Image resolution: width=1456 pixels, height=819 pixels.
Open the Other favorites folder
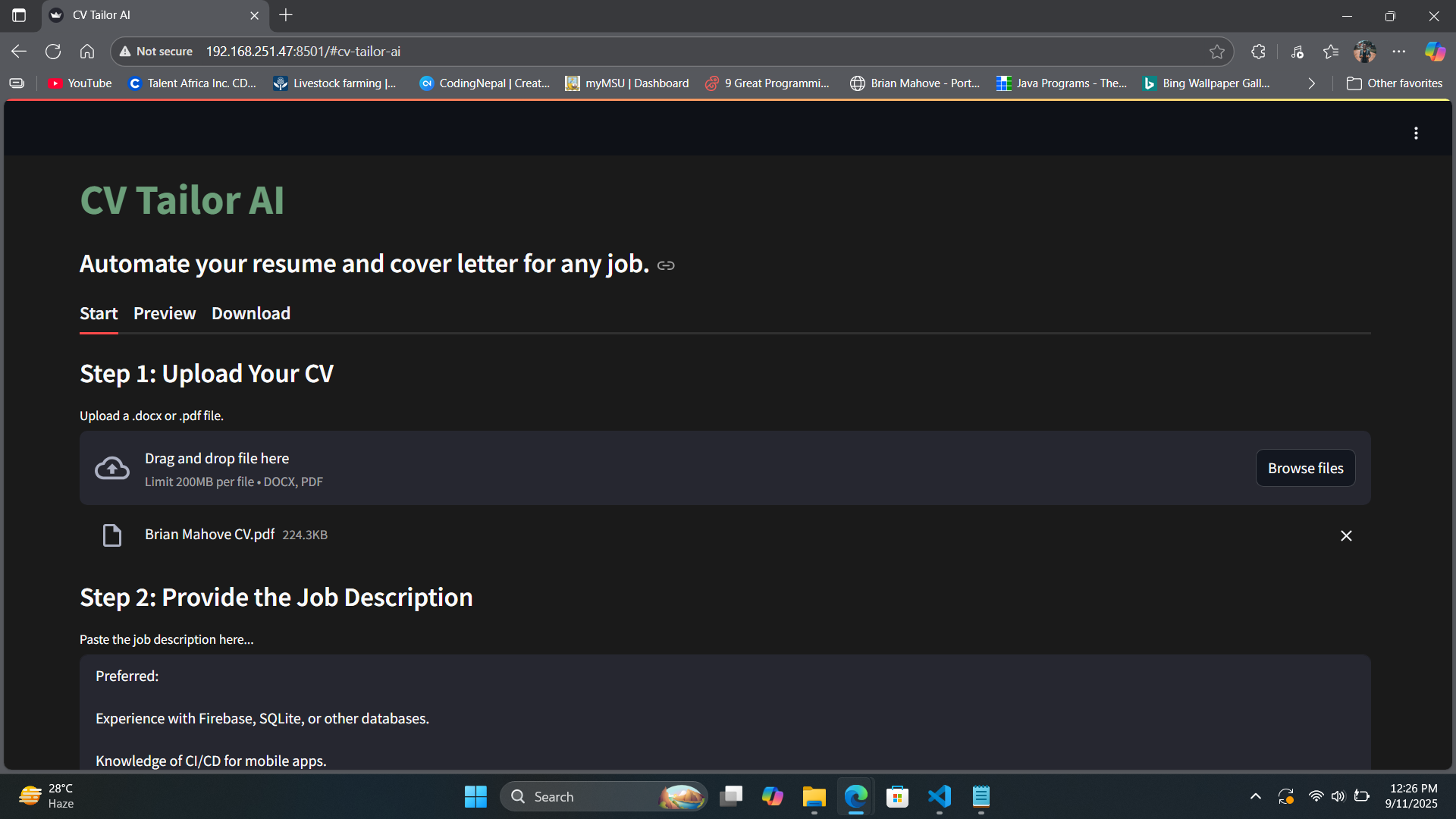(x=1395, y=83)
